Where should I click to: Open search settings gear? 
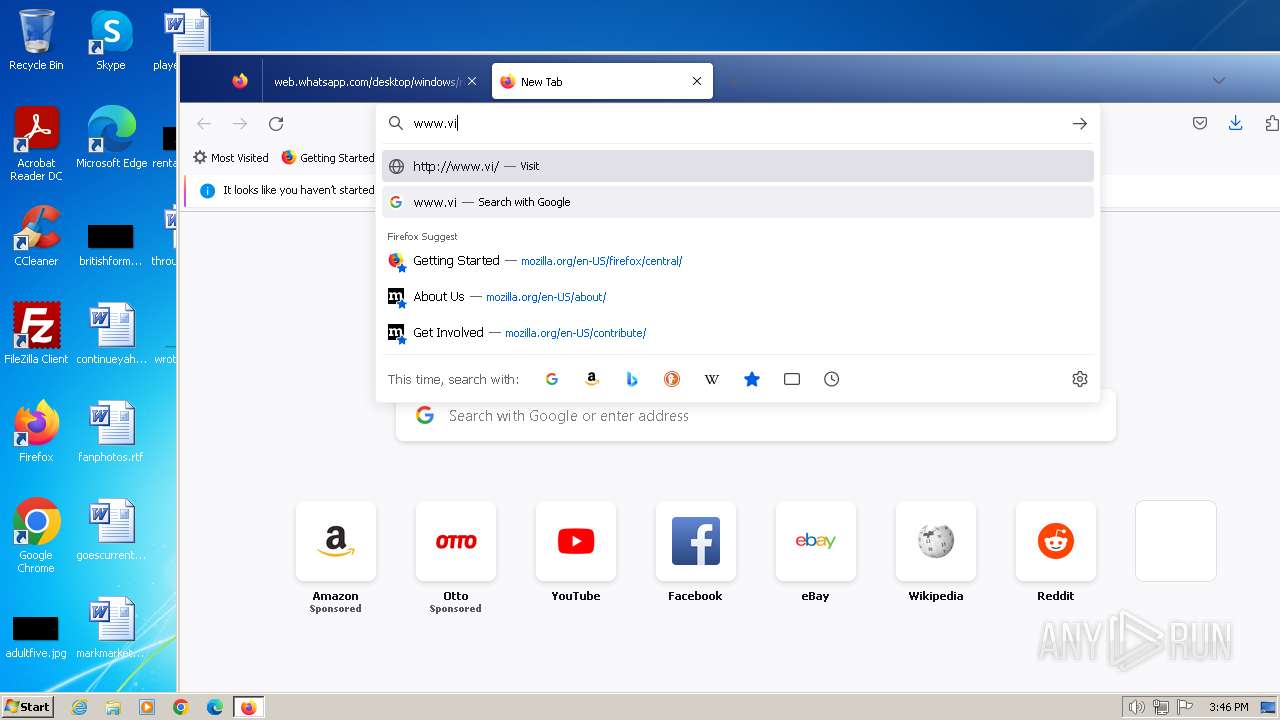1080,379
